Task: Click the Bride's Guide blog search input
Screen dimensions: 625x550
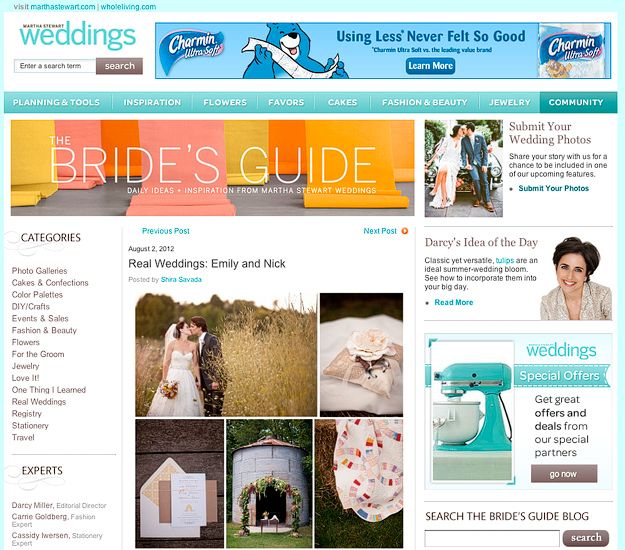Action: point(492,538)
